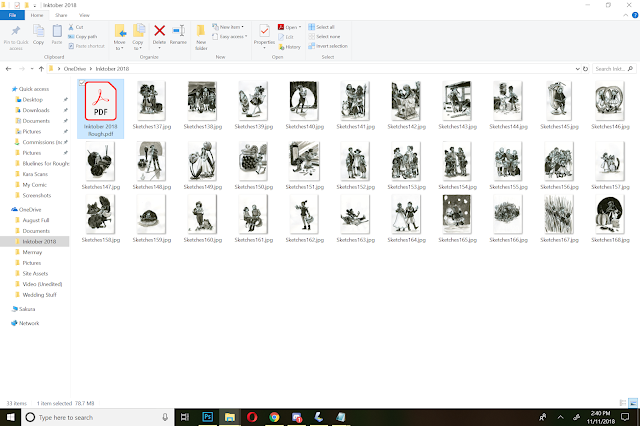Switch to details view layout icon
The image size is (640, 426).
click(623, 403)
